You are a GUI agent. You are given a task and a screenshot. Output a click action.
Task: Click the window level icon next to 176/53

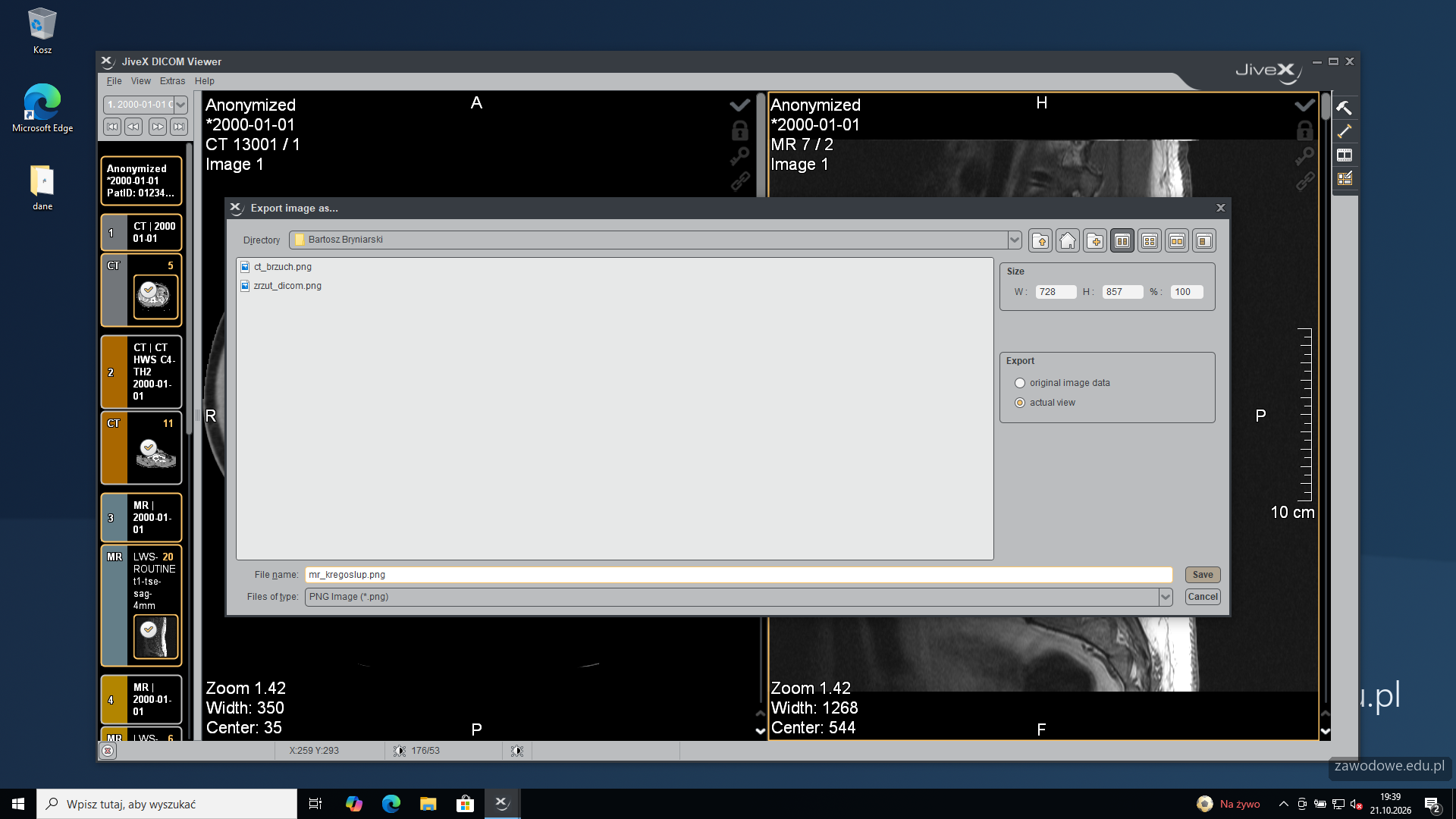pyautogui.click(x=399, y=751)
